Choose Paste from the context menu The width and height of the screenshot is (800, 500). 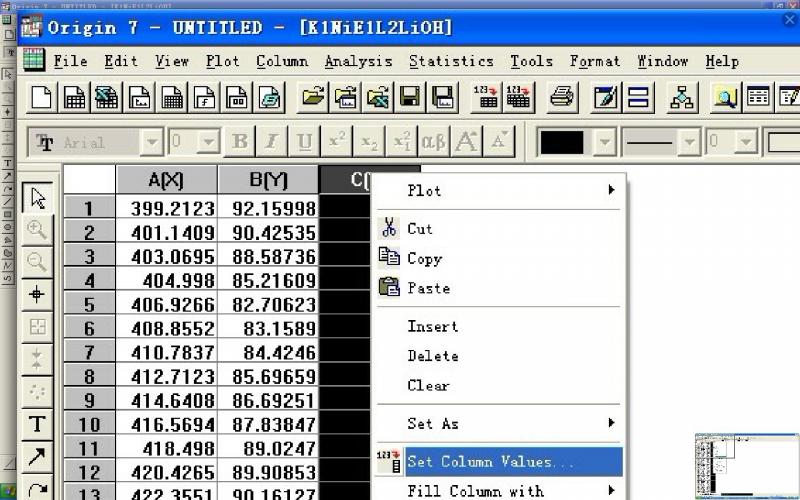pyautogui.click(x=499, y=288)
